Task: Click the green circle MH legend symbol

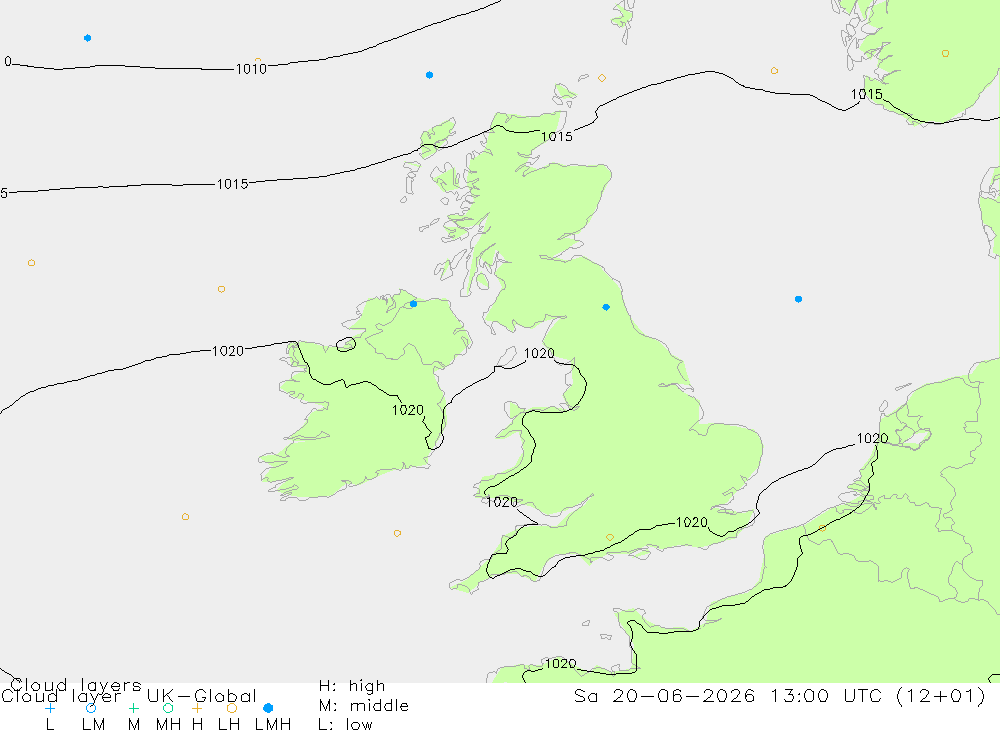Action: coord(168,708)
